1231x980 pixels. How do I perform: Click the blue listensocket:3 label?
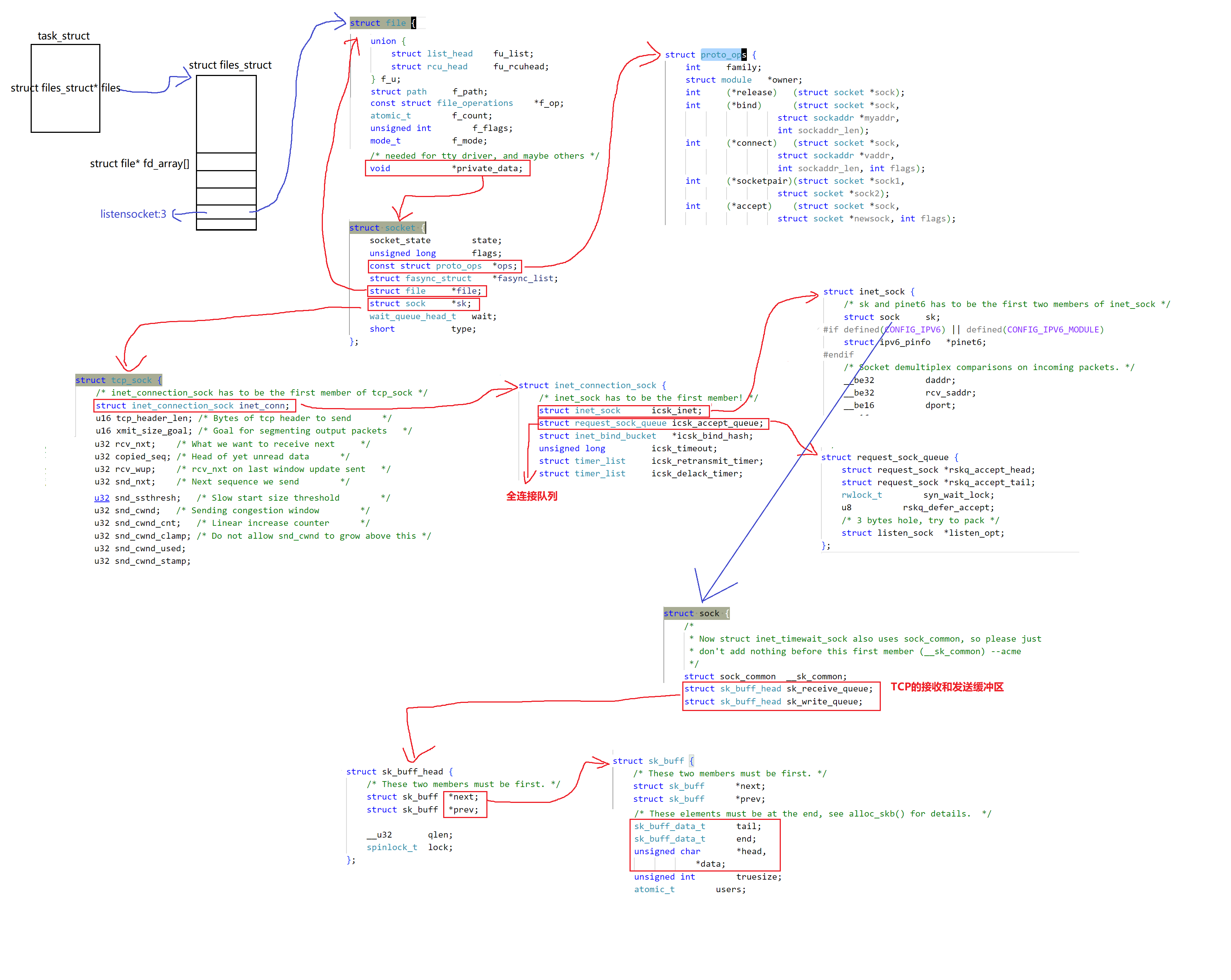133,214
